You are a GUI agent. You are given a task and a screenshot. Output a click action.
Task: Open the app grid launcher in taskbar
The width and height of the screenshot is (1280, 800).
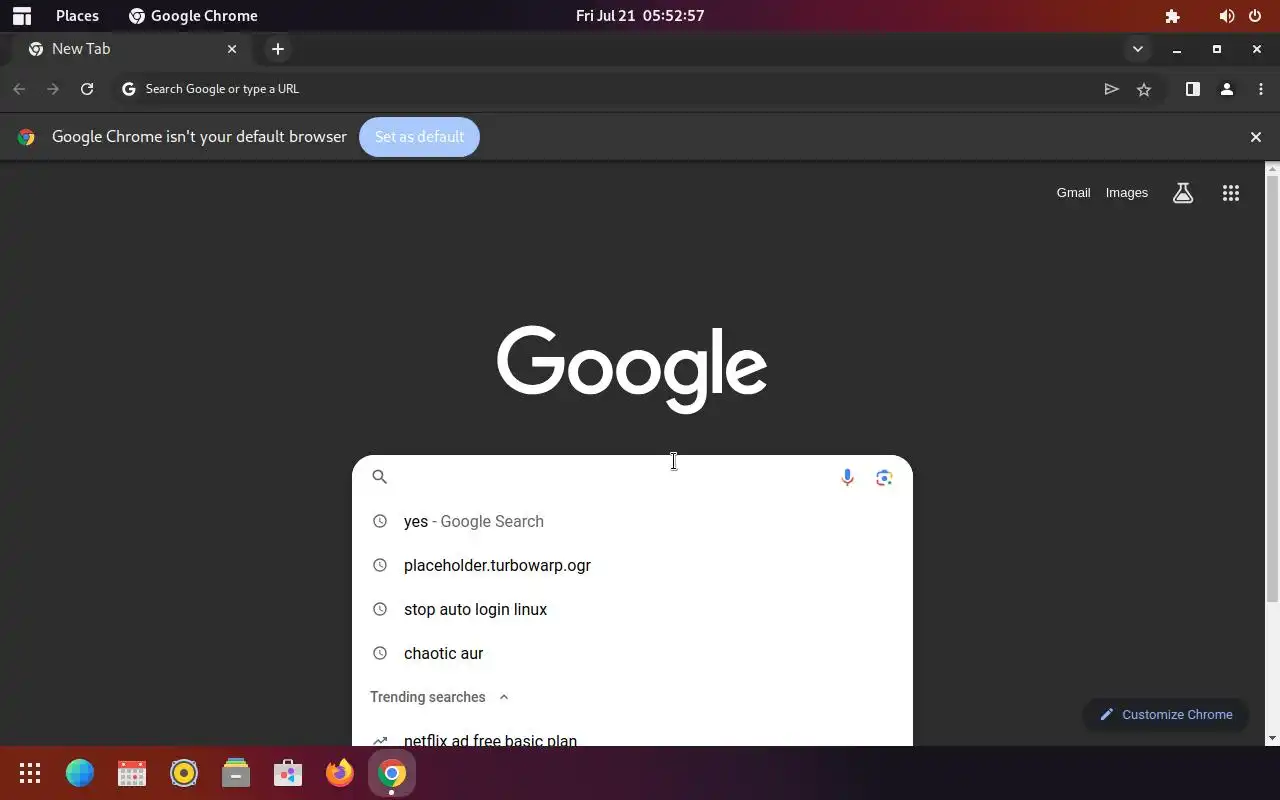[30, 773]
